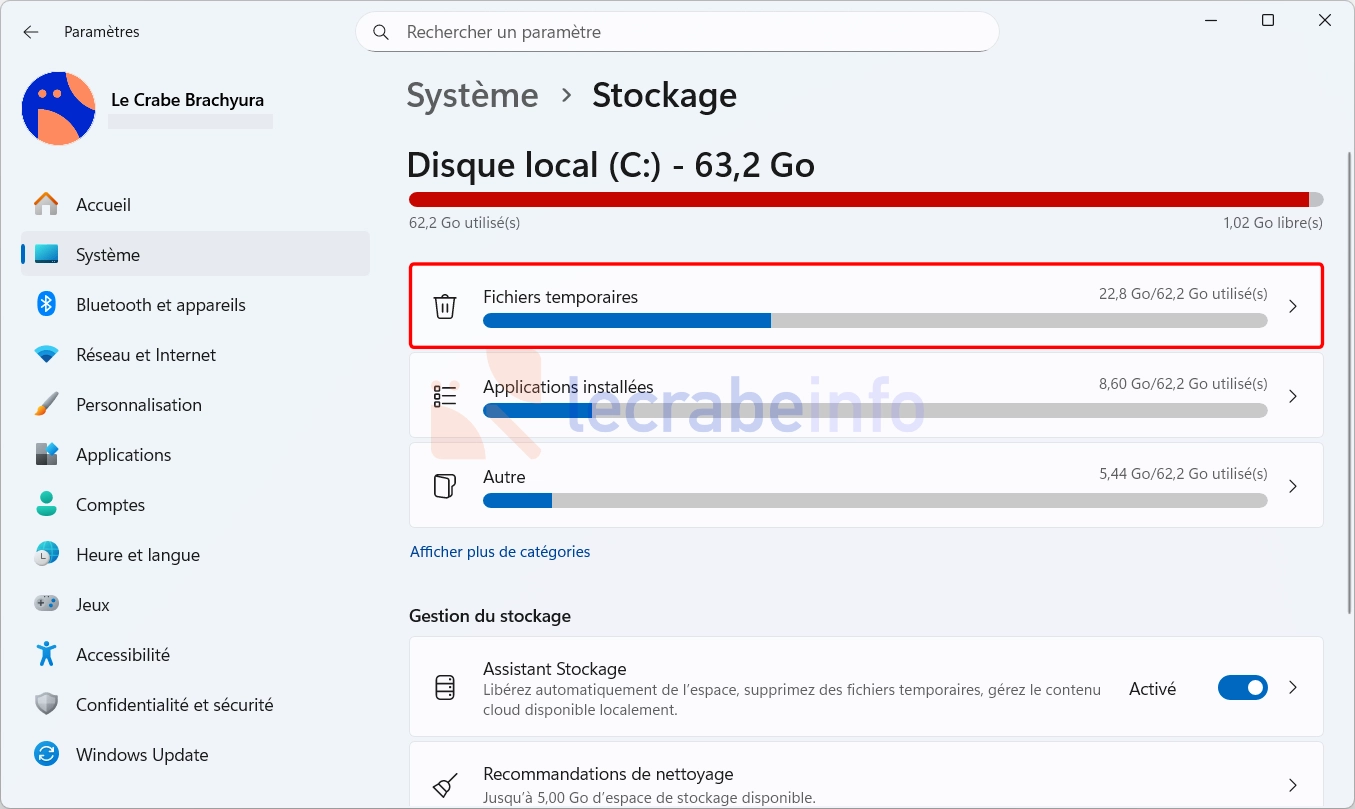Image resolution: width=1355 pixels, height=809 pixels.
Task: Open the Assistant Stockage chevron
Action: coord(1293,688)
